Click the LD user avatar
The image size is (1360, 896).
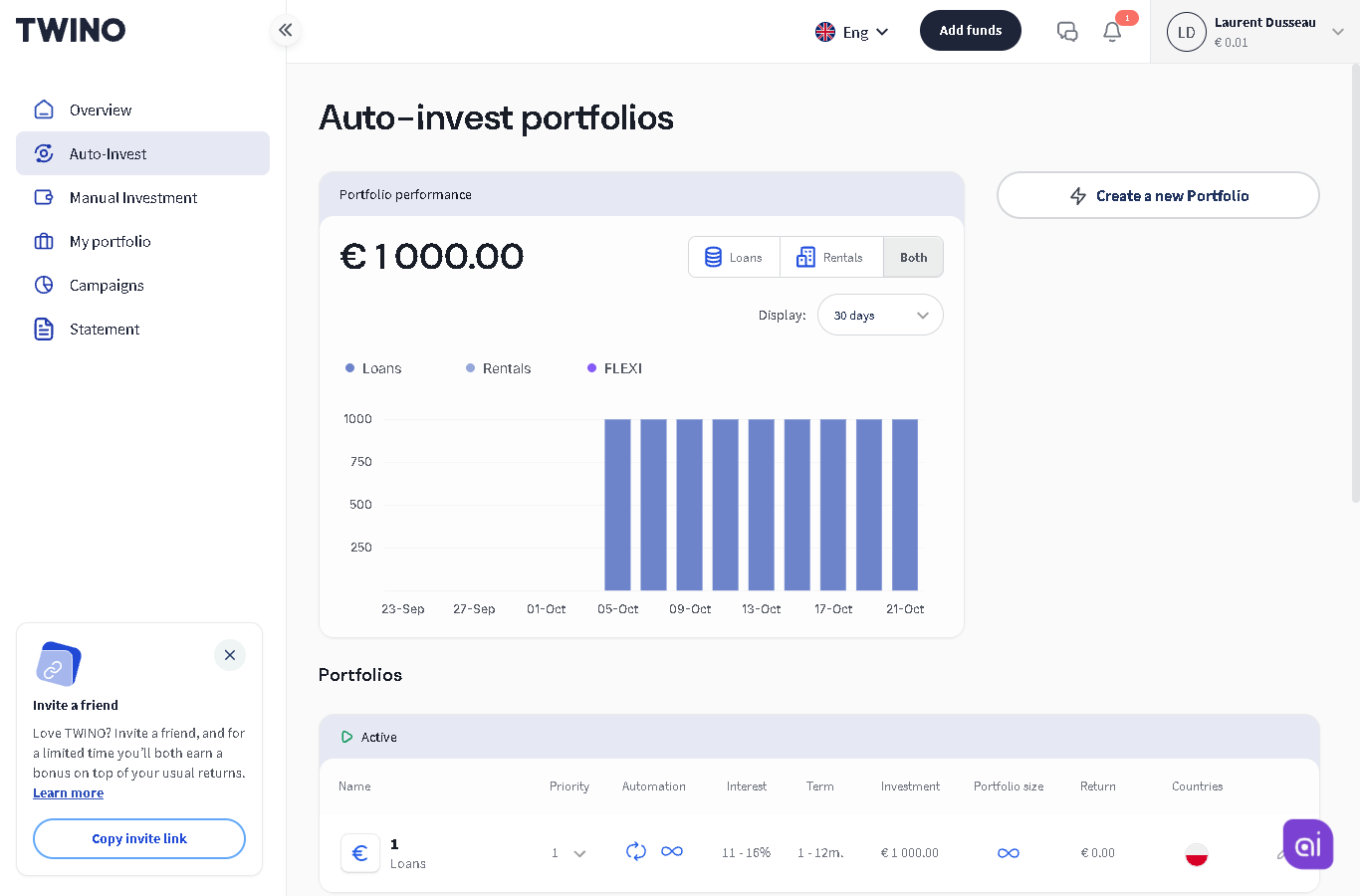point(1187,32)
